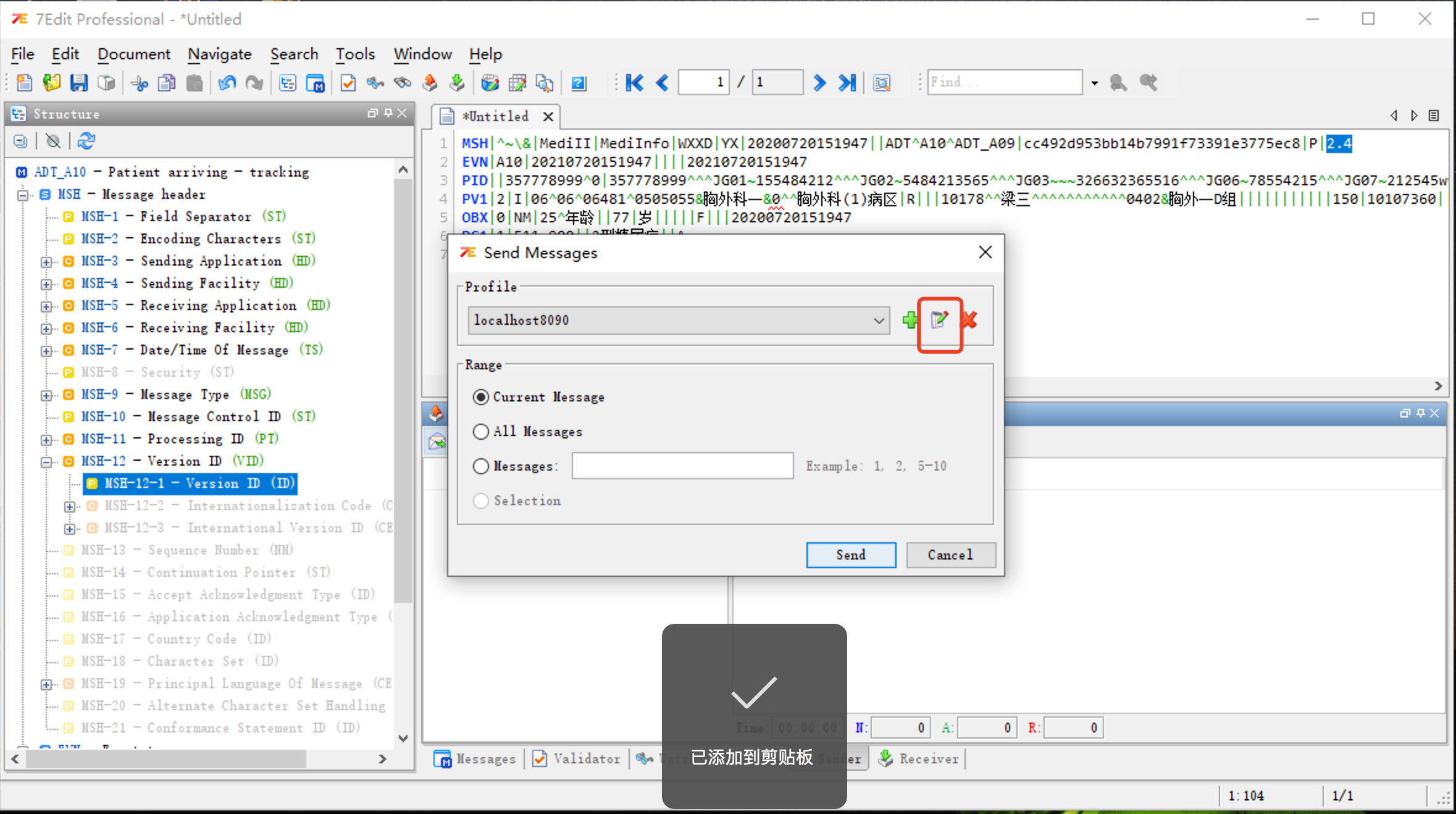This screenshot has height=814, width=1456.
Task: Open the Tools menu
Action: tap(355, 54)
